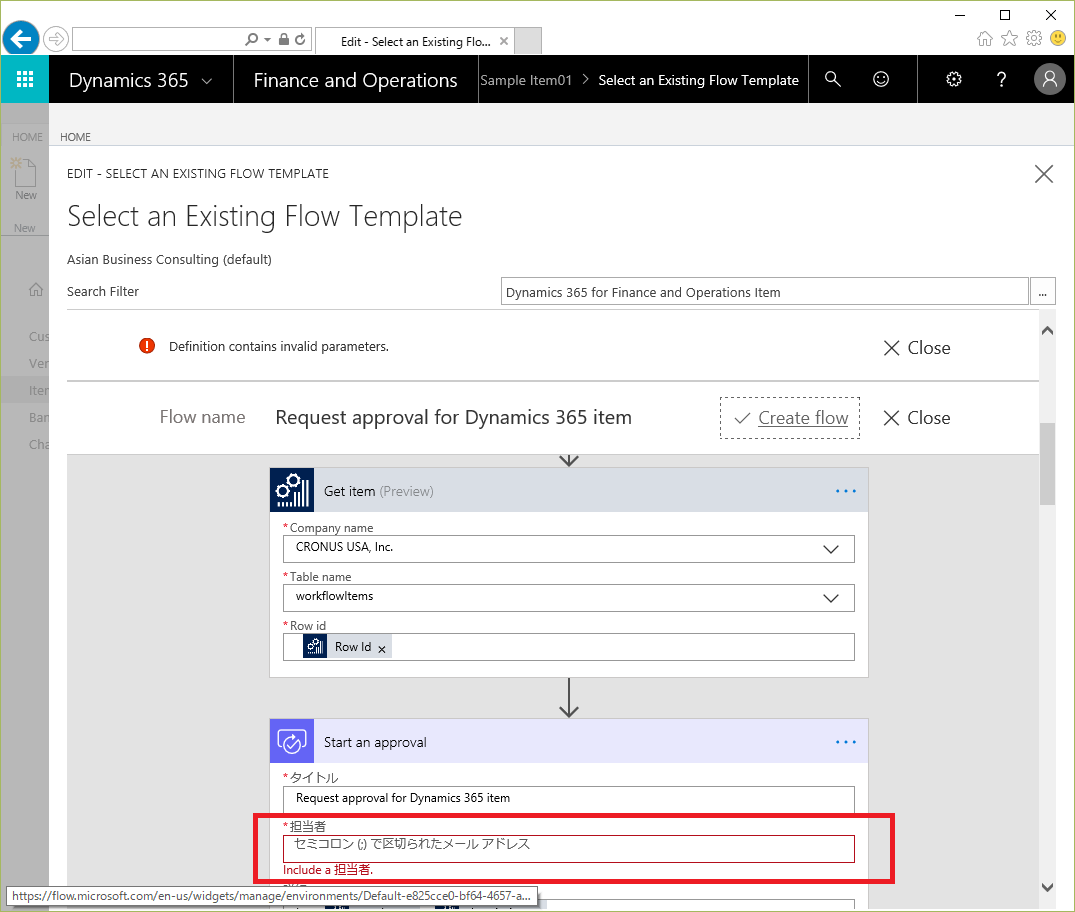This screenshot has height=912, width=1075.
Task: Click the address bar lock icon
Action: [x=284, y=40]
